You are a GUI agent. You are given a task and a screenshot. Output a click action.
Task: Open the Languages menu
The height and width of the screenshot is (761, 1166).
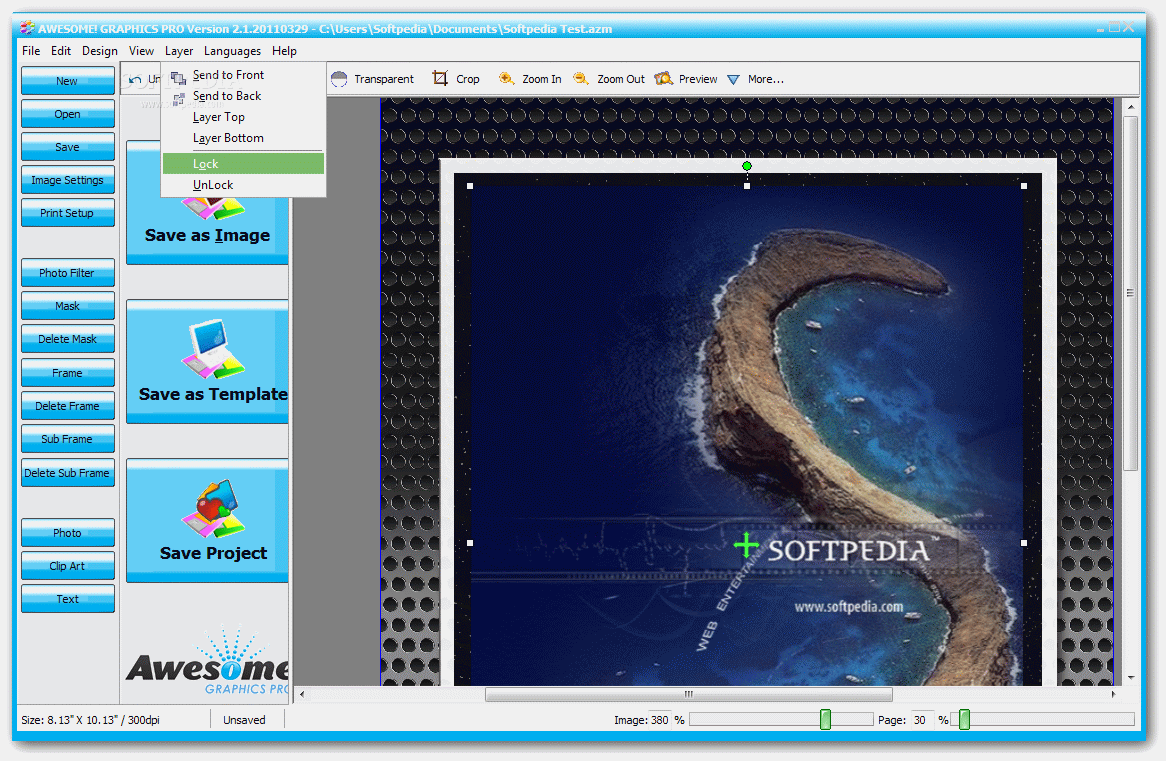[x=232, y=51]
